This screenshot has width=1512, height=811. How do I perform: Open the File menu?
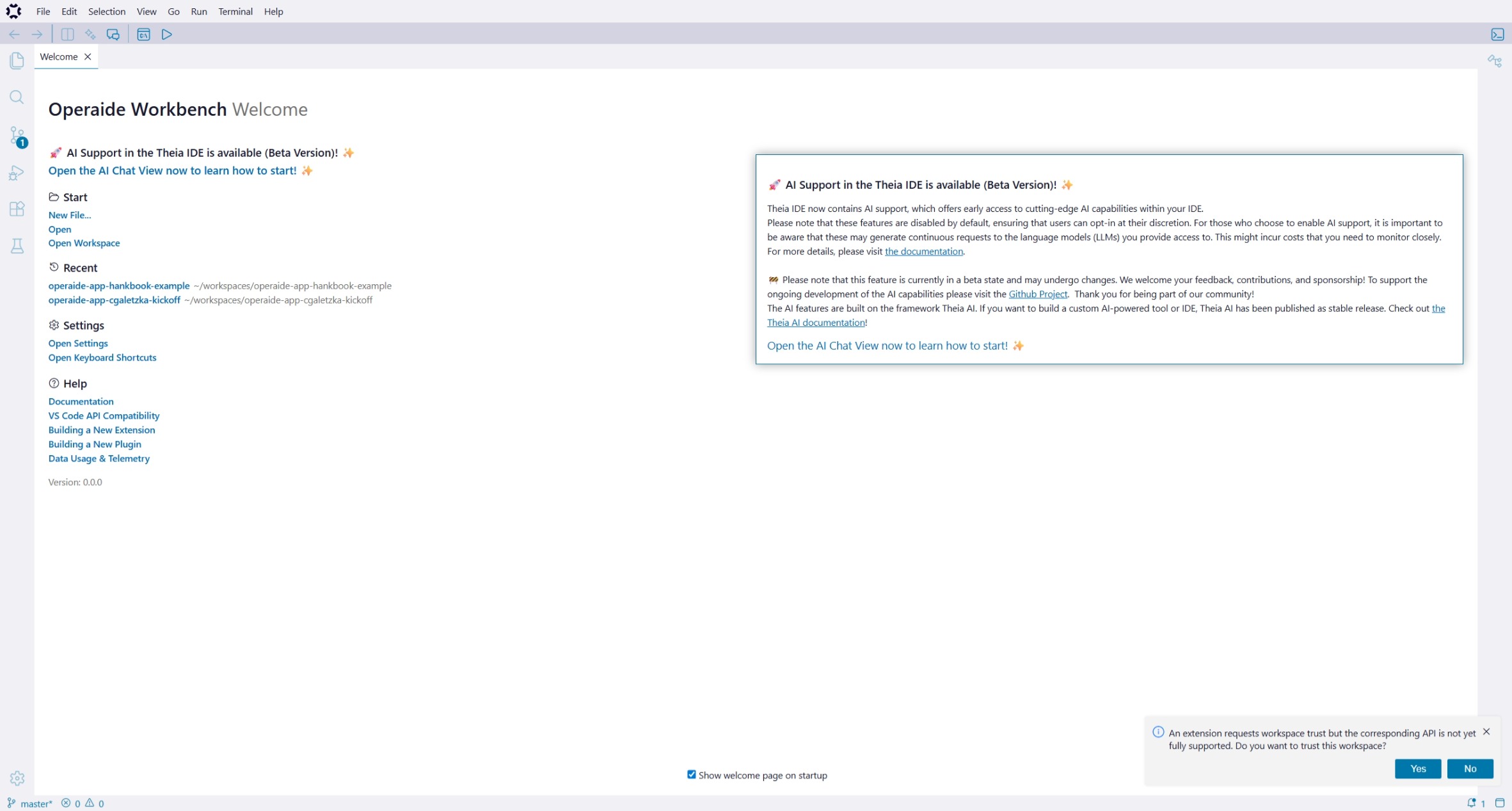coord(44,12)
